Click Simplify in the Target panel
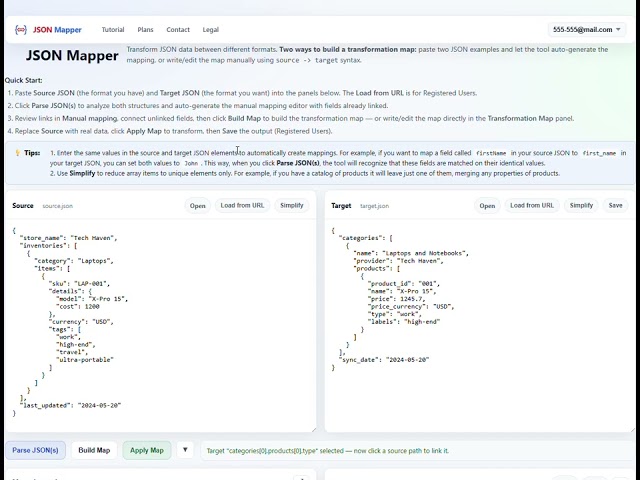Viewport: 640px width, 480px height. click(581, 205)
